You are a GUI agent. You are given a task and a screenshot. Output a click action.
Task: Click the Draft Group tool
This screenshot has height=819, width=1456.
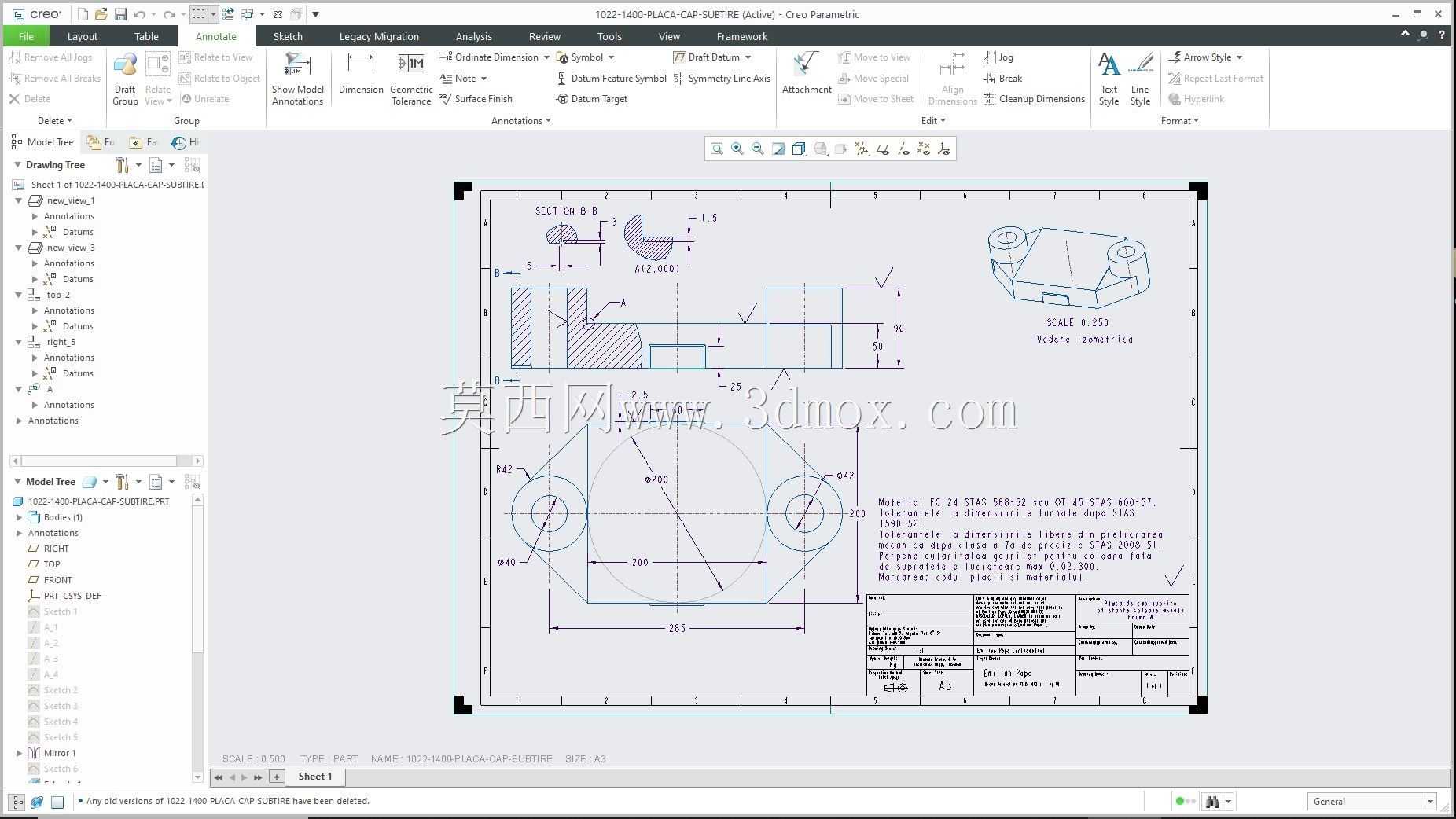coord(125,79)
